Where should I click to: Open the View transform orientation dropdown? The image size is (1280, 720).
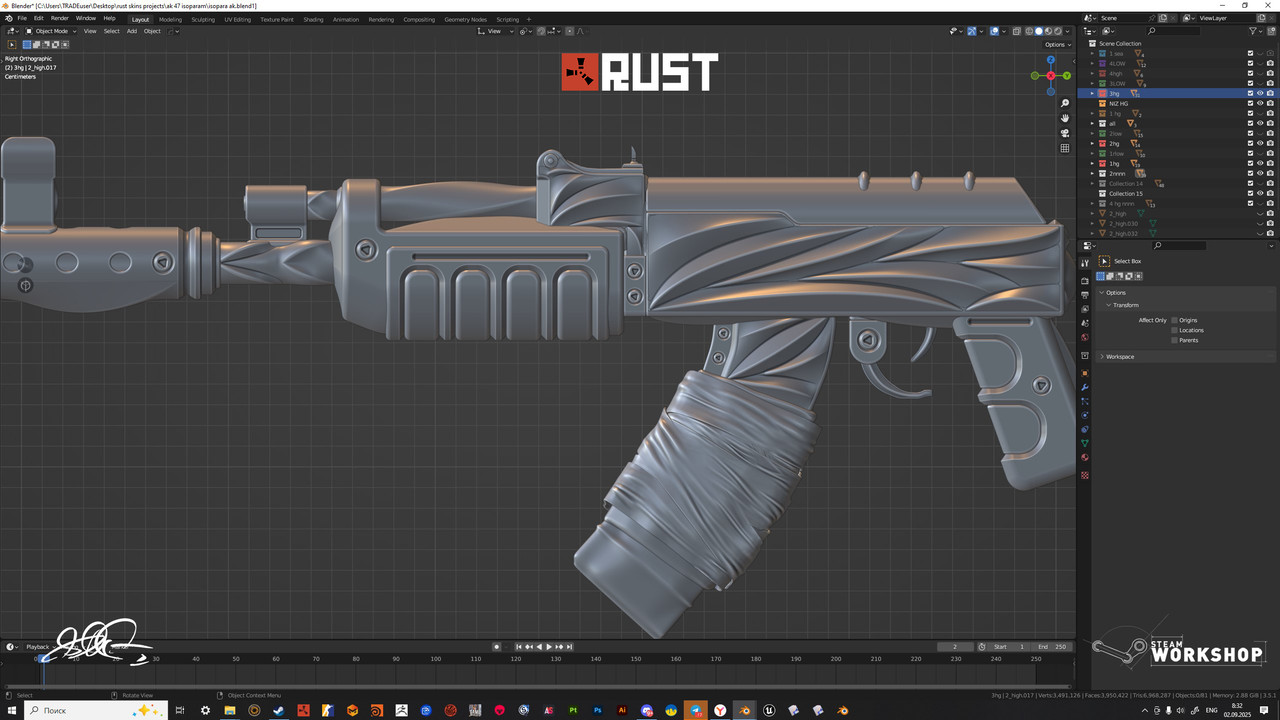coord(497,31)
